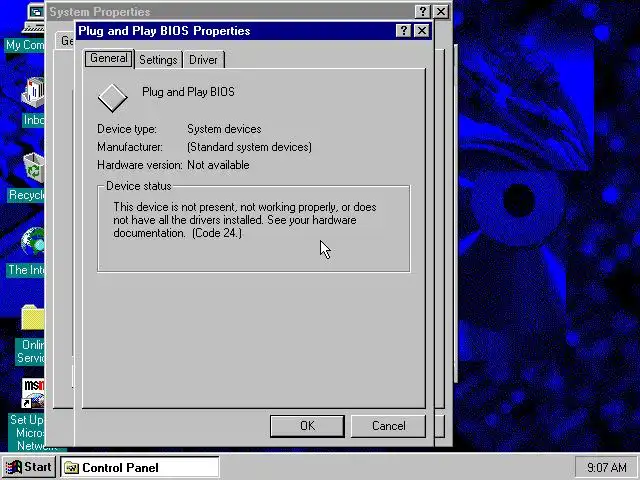Viewport: 640px width, 480px height.
Task: Confirm with the OK button
Action: pos(307,426)
